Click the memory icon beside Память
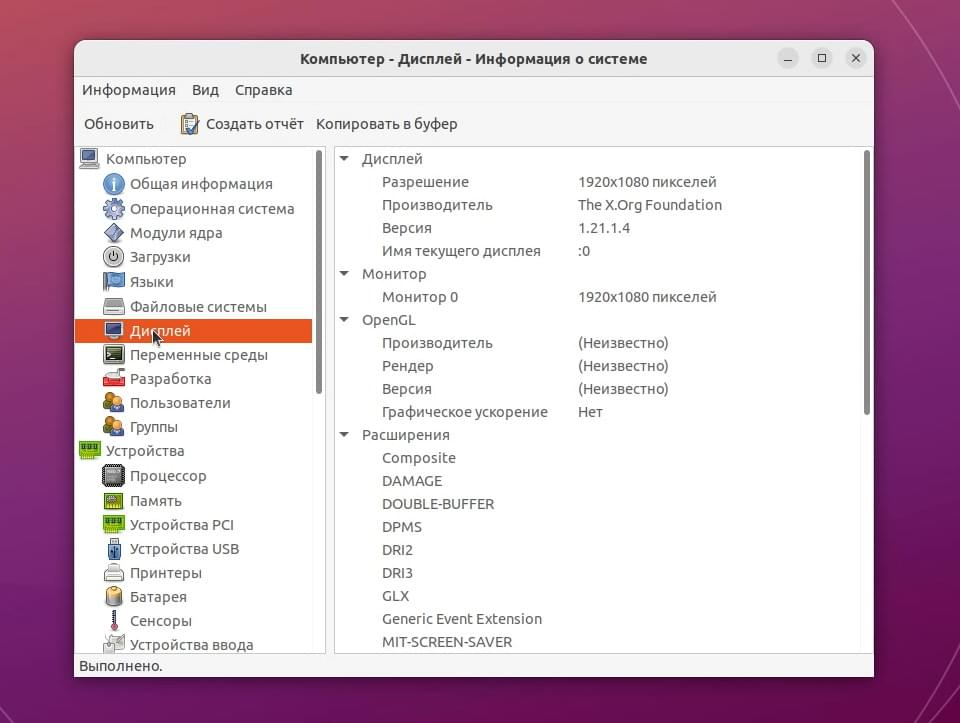Screen dimensions: 960x723 click(114, 501)
